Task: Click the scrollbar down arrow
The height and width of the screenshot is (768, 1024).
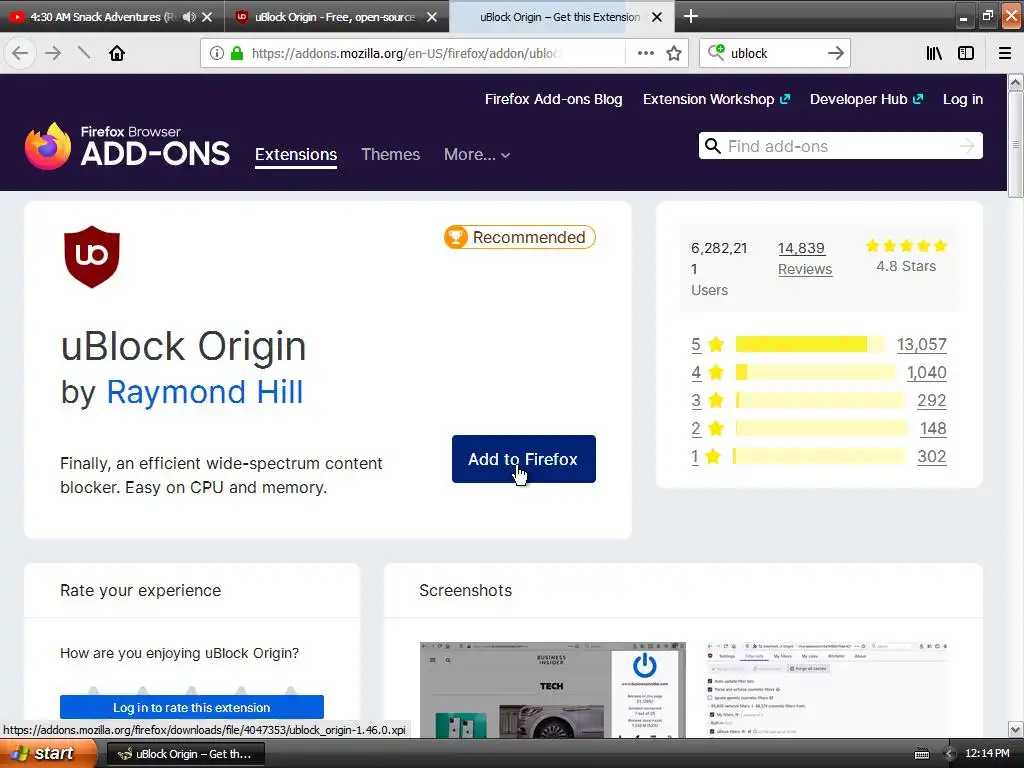Action: 1016,729
